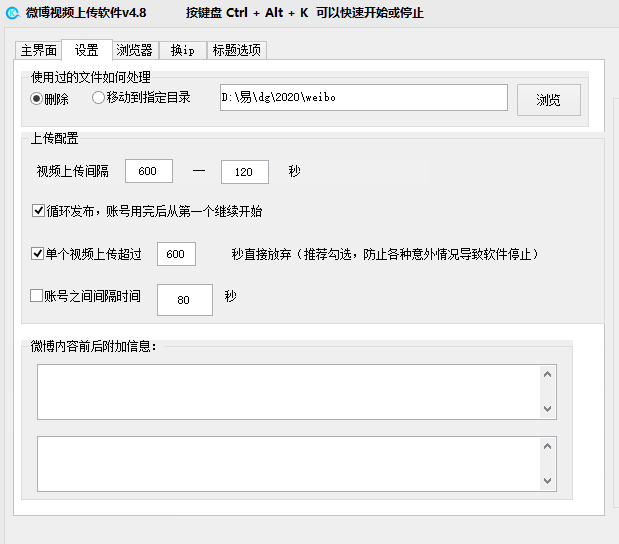619x544 pixels.
Task: Click down arrow of first text box scrollbar
Action: click(x=548, y=409)
